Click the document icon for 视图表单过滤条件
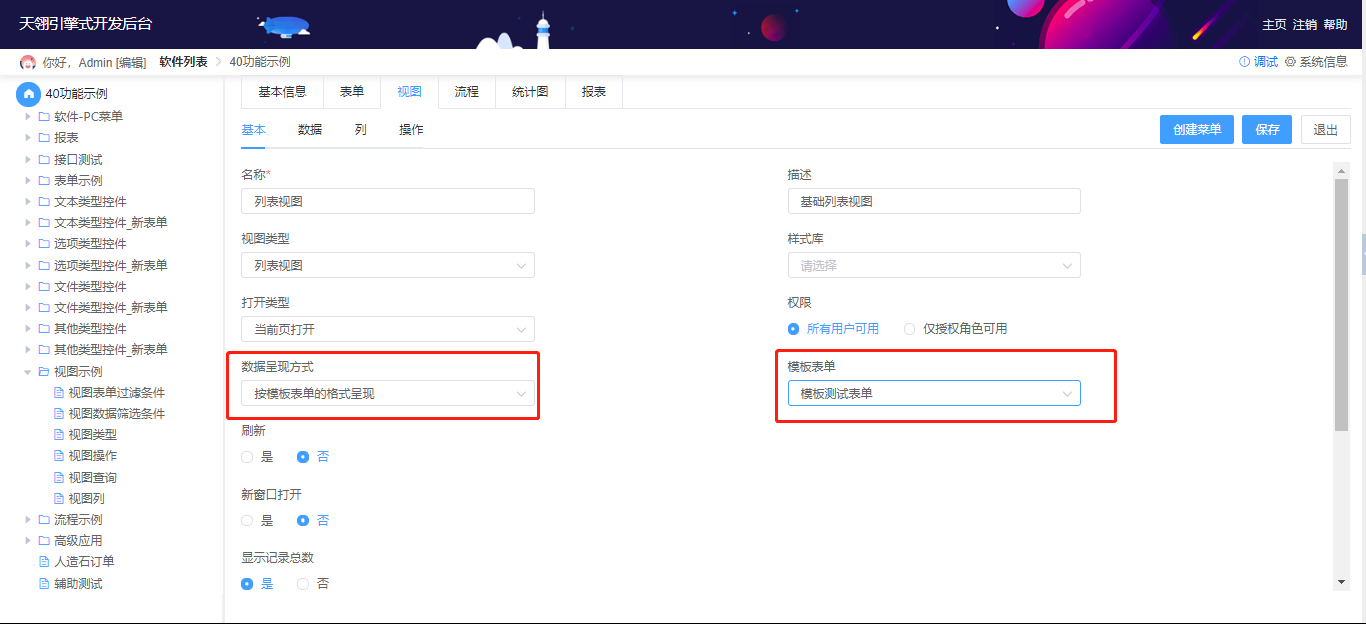 [x=58, y=392]
